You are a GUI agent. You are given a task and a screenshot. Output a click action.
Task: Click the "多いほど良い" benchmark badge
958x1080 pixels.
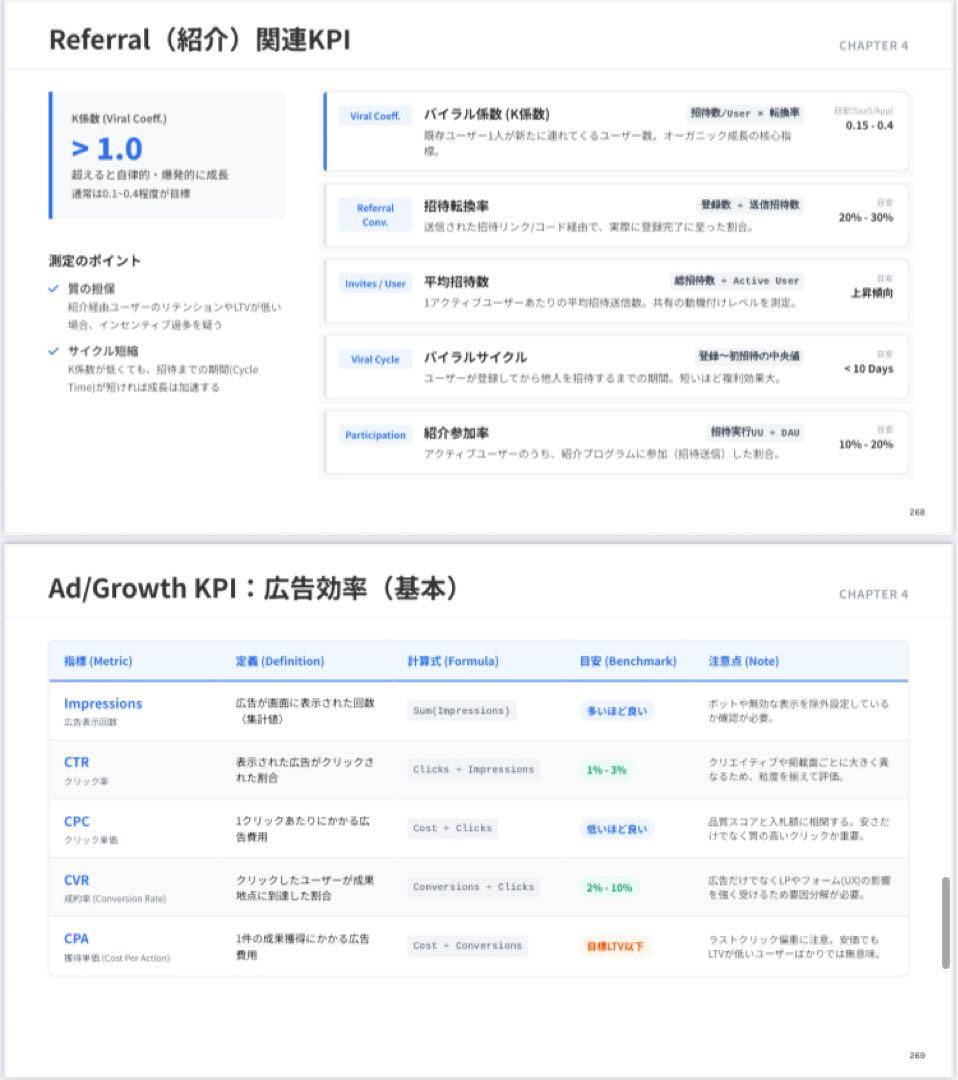(617, 712)
